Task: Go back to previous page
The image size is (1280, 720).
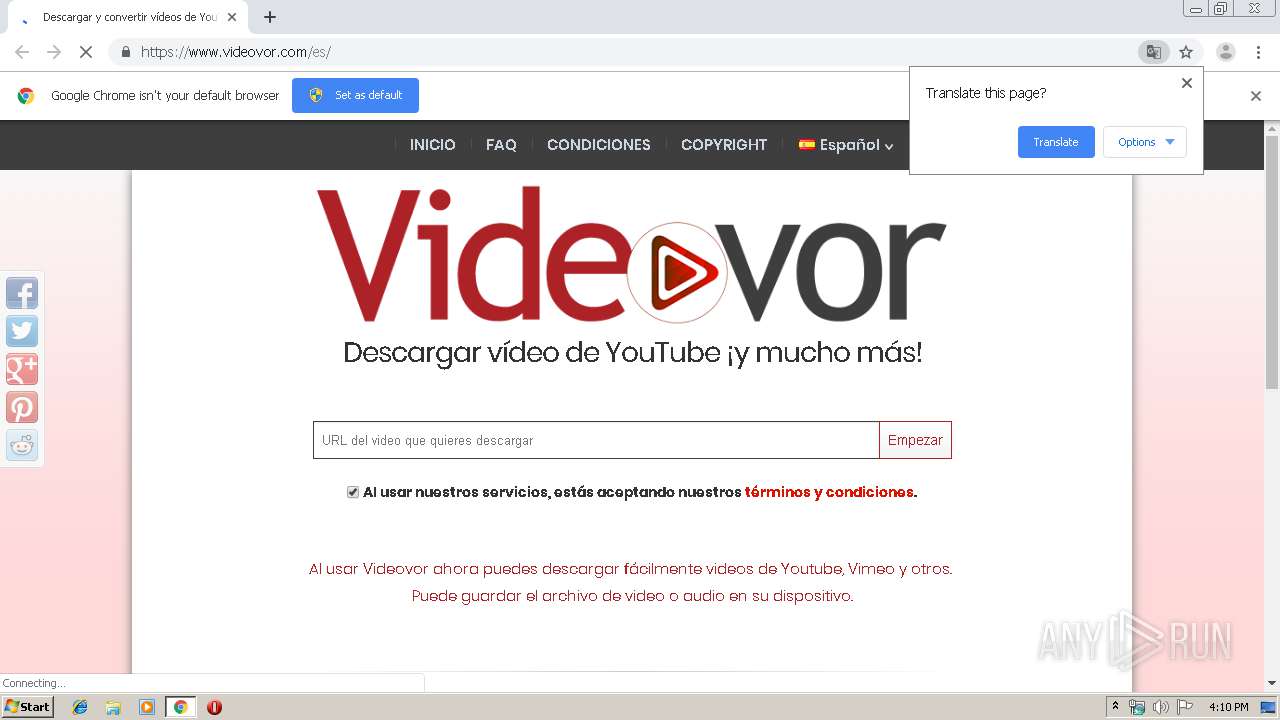Action: pos(22,52)
